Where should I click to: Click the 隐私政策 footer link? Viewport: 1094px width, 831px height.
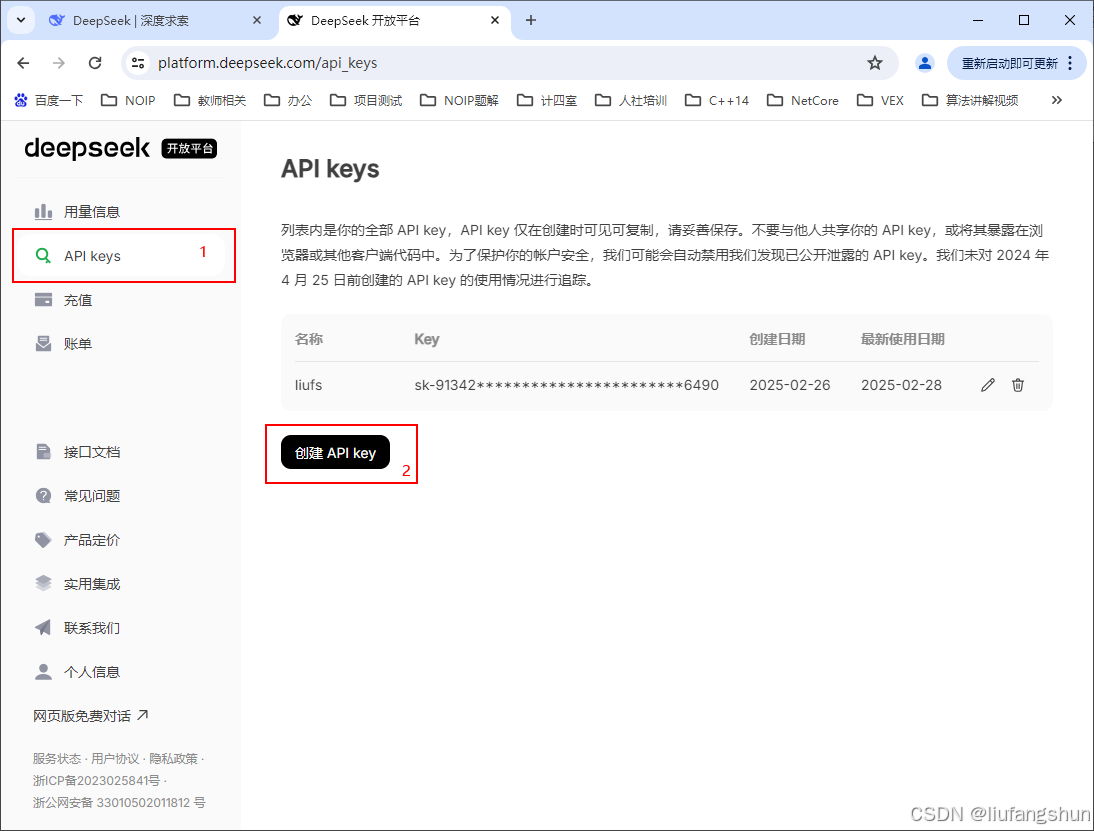point(174,758)
